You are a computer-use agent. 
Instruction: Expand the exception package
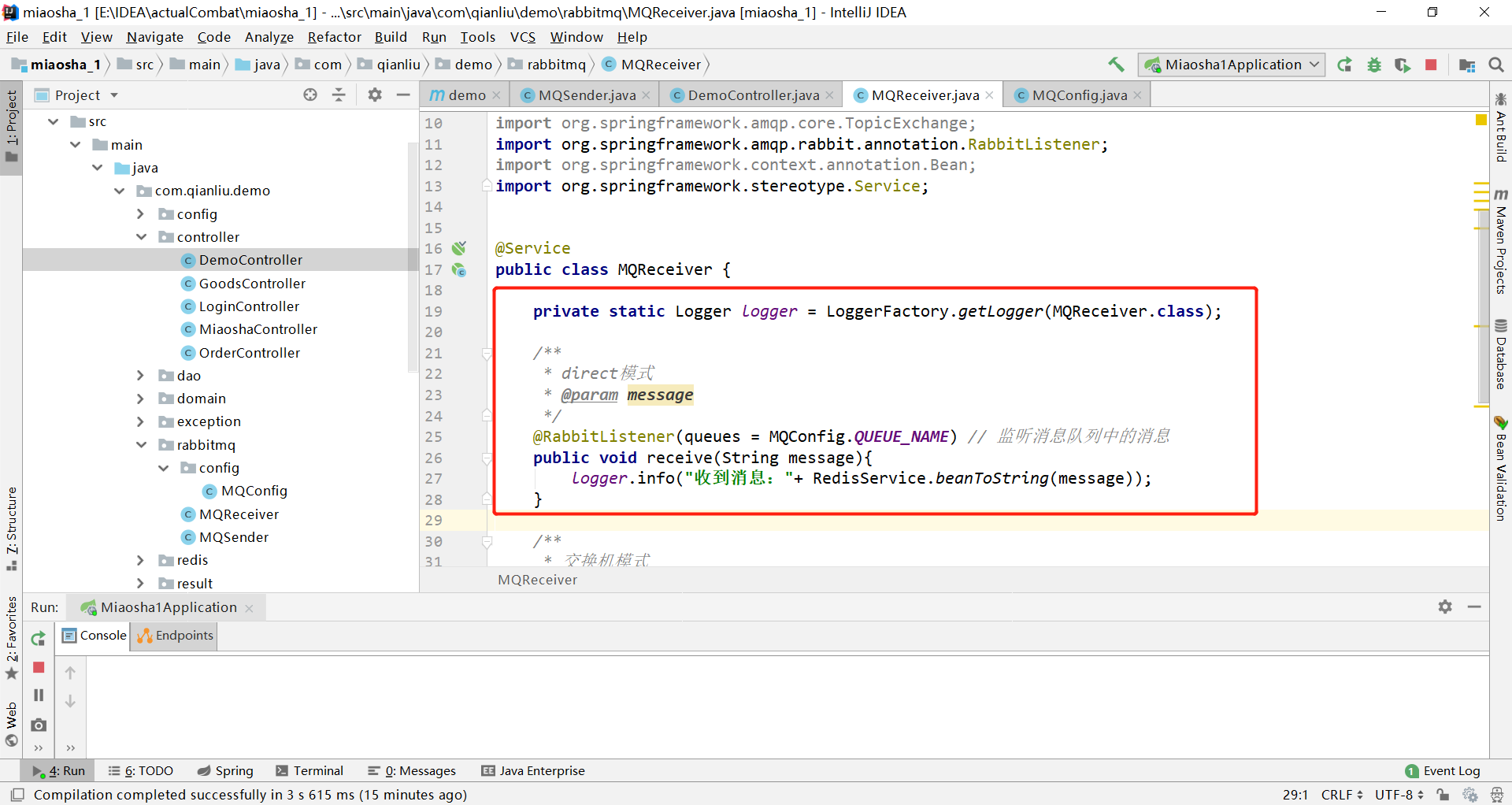(x=141, y=421)
